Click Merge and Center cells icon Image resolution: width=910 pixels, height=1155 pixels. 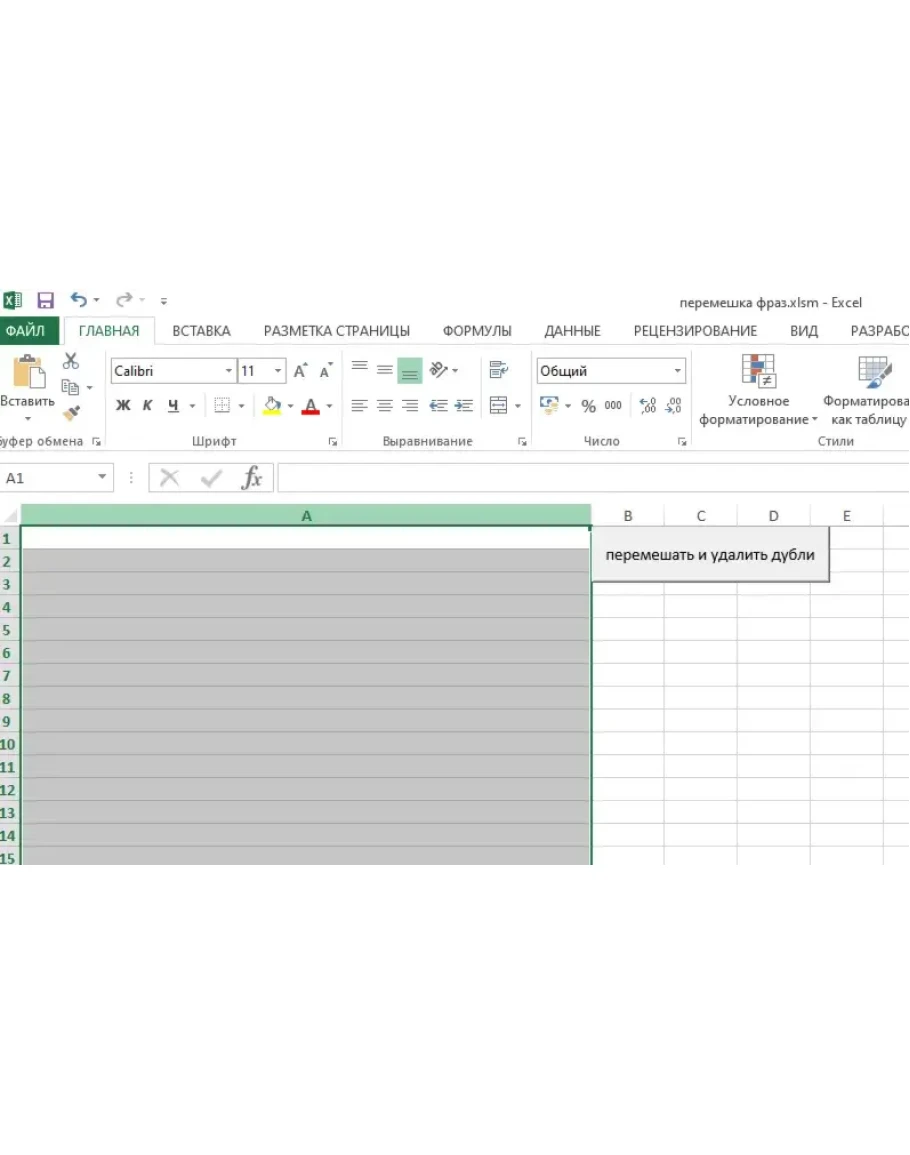(499, 405)
